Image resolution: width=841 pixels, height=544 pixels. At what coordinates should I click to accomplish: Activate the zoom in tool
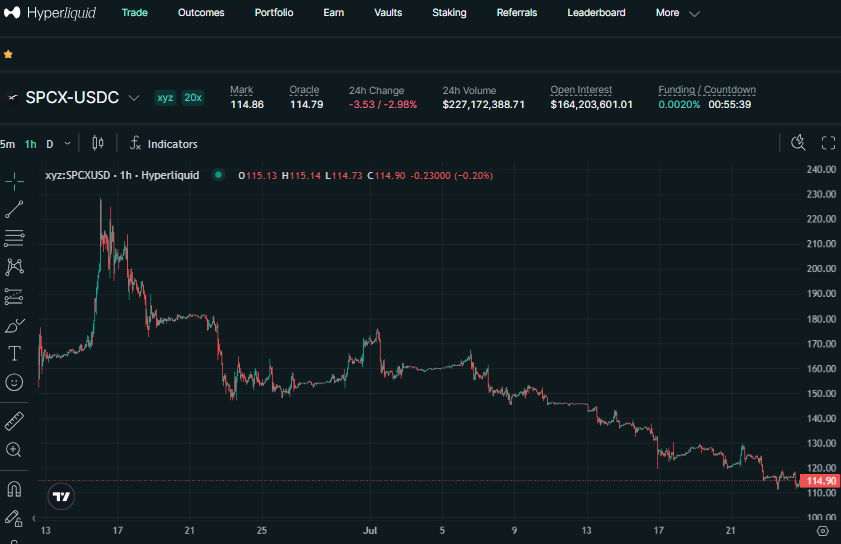point(14,450)
